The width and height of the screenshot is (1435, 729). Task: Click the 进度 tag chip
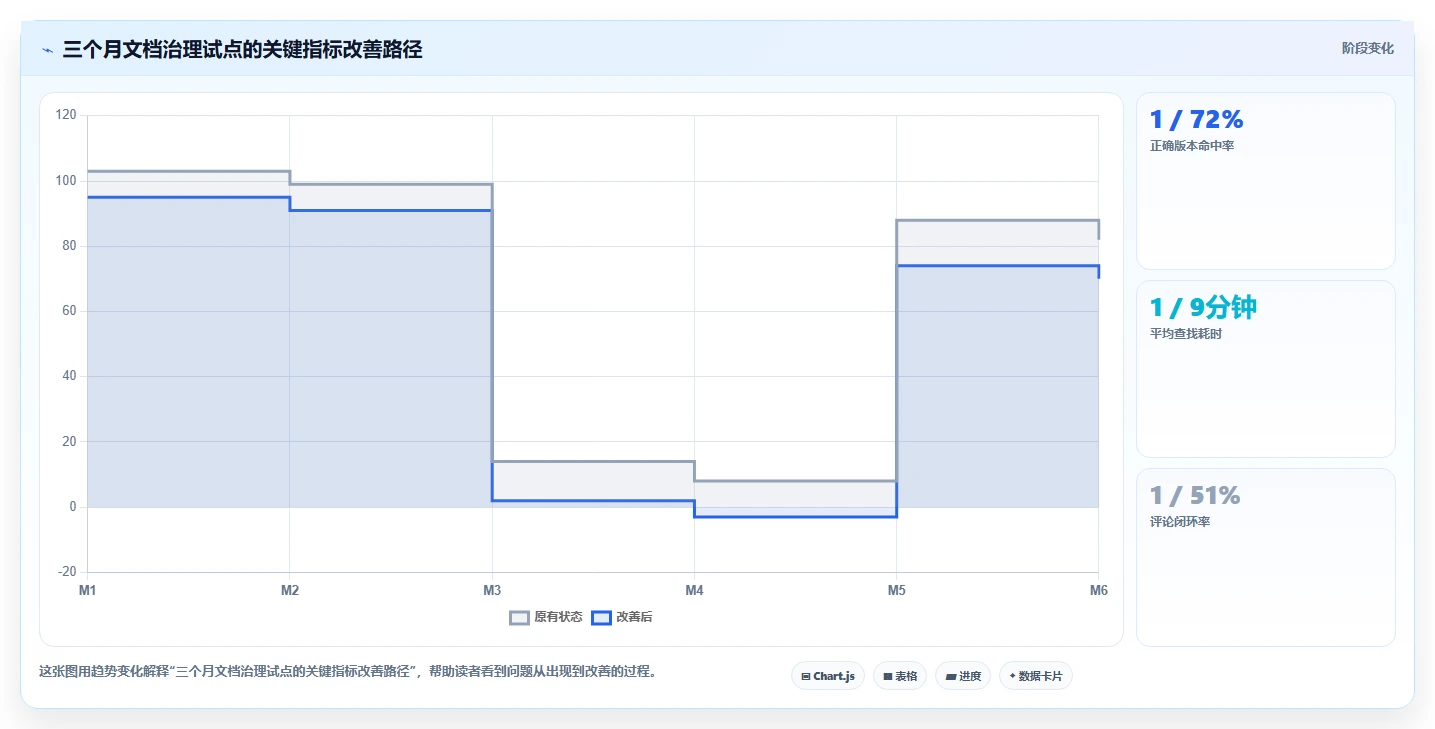coord(963,676)
